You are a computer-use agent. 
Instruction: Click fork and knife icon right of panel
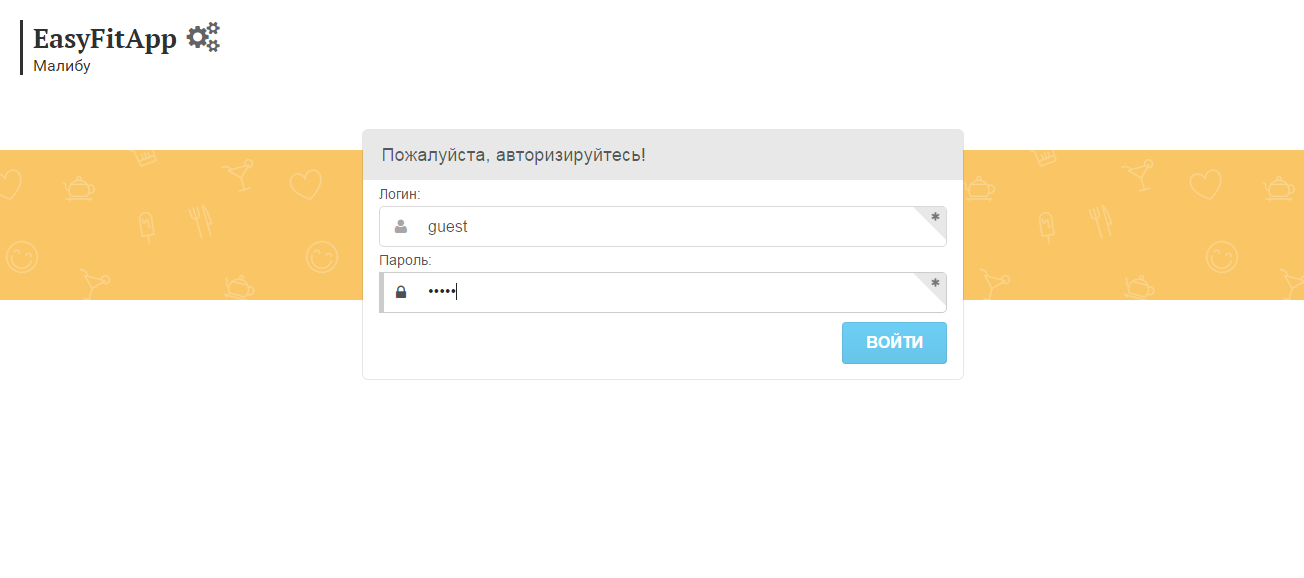tap(1102, 220)
